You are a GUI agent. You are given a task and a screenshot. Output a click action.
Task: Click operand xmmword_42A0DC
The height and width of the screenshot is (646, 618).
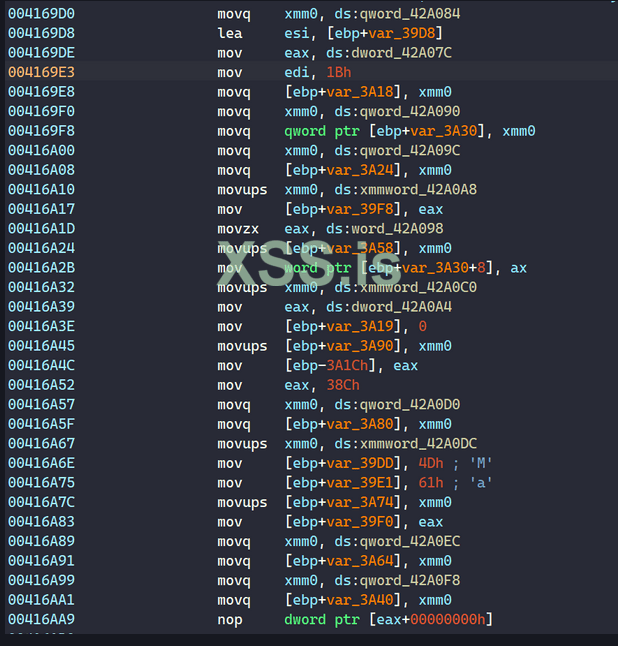pos(419,444)
